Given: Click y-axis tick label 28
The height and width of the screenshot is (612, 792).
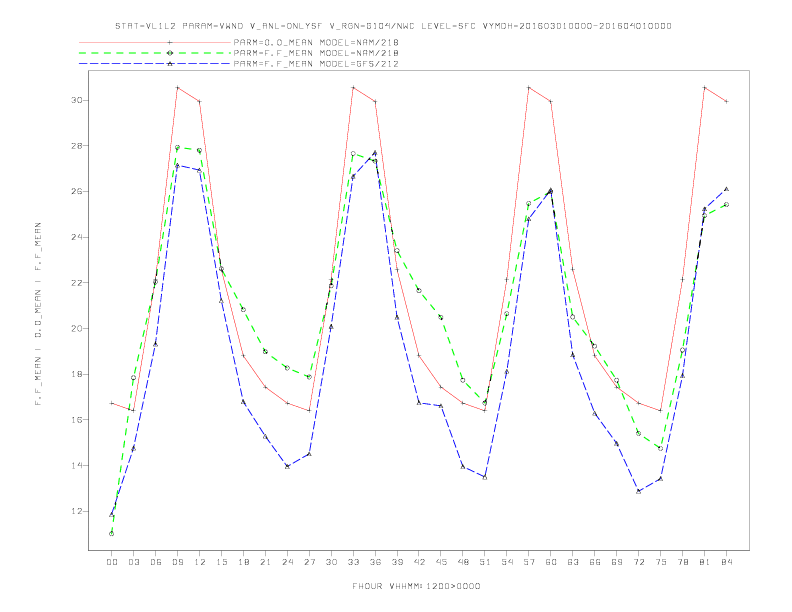Looking at the screenshot, I should pos(77,146).
